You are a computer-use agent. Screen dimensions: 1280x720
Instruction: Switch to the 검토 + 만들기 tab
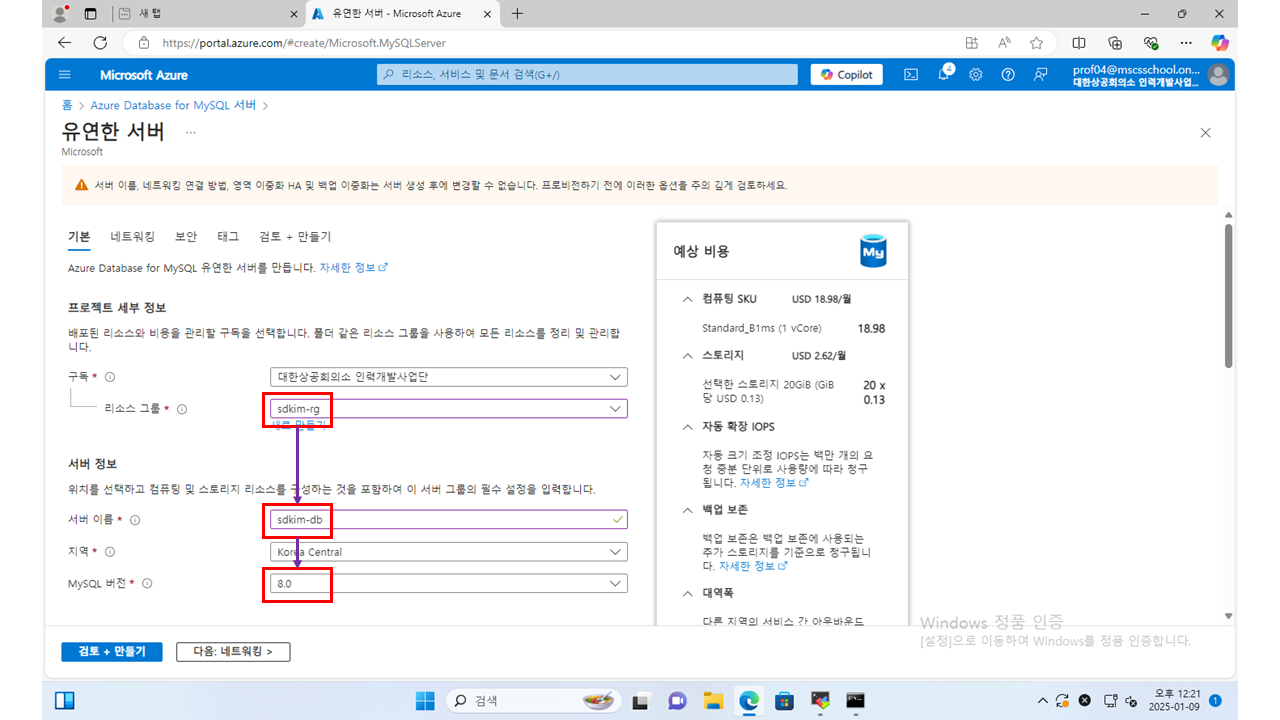click(295, 237)
